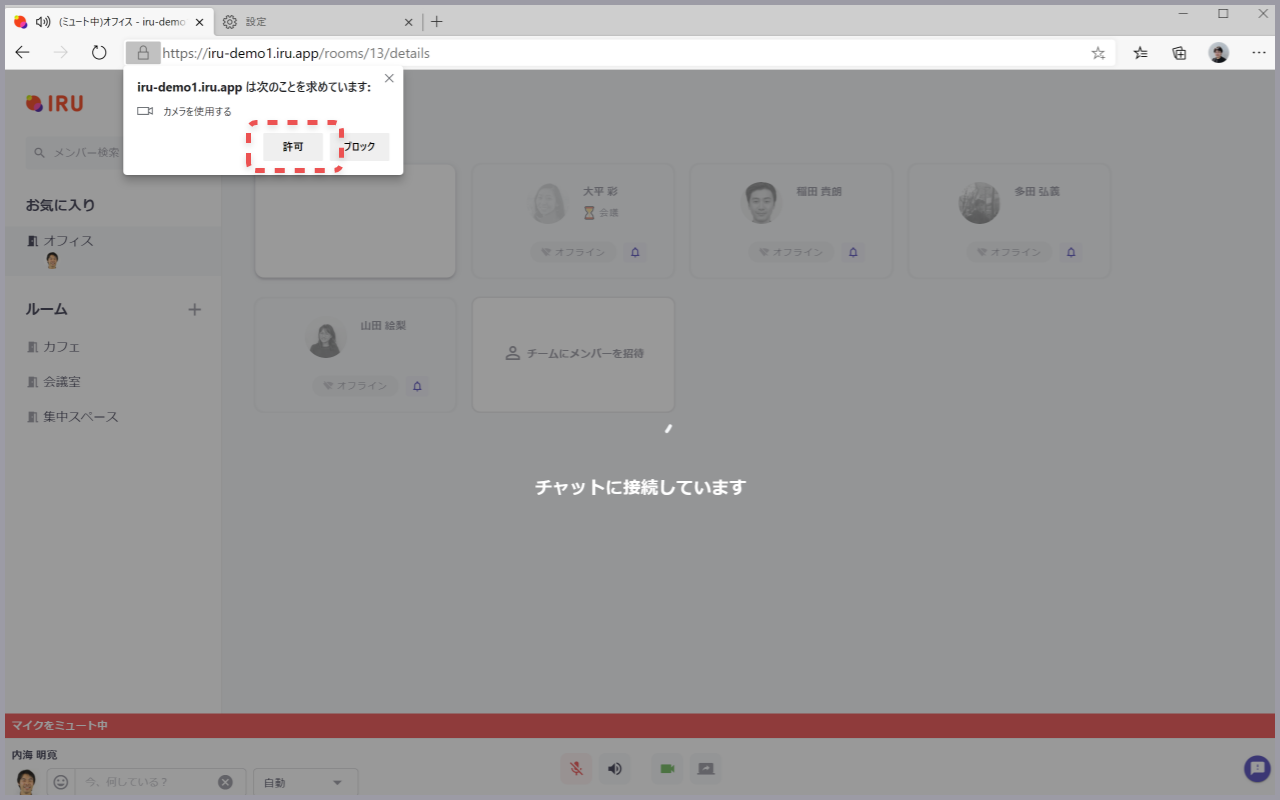Allow camera access with the 許可 button
Viewport: 1280px width, 800px height.
(x=293, y=147)
